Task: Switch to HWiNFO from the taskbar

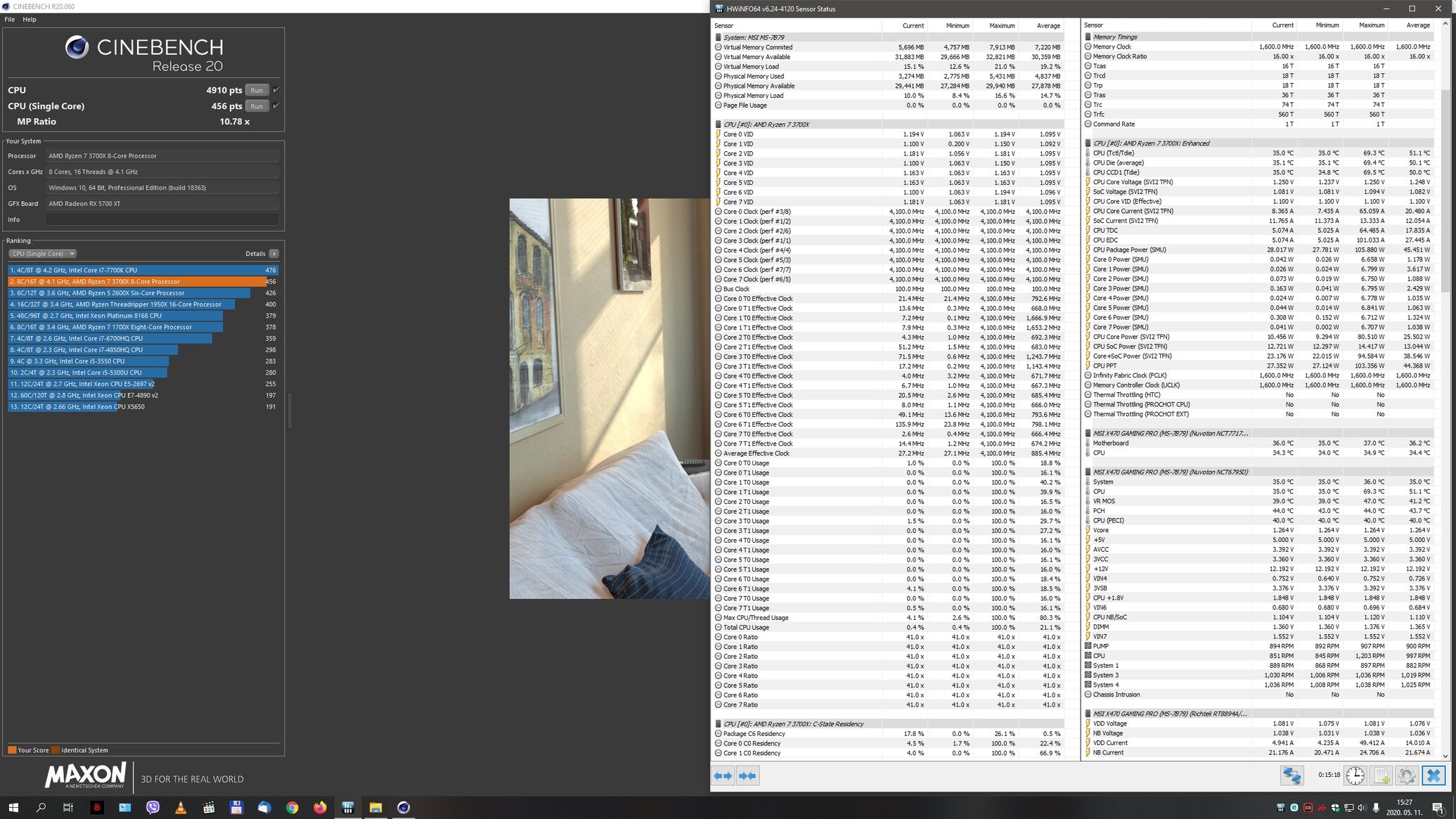Action: click(x=347, y=808)
